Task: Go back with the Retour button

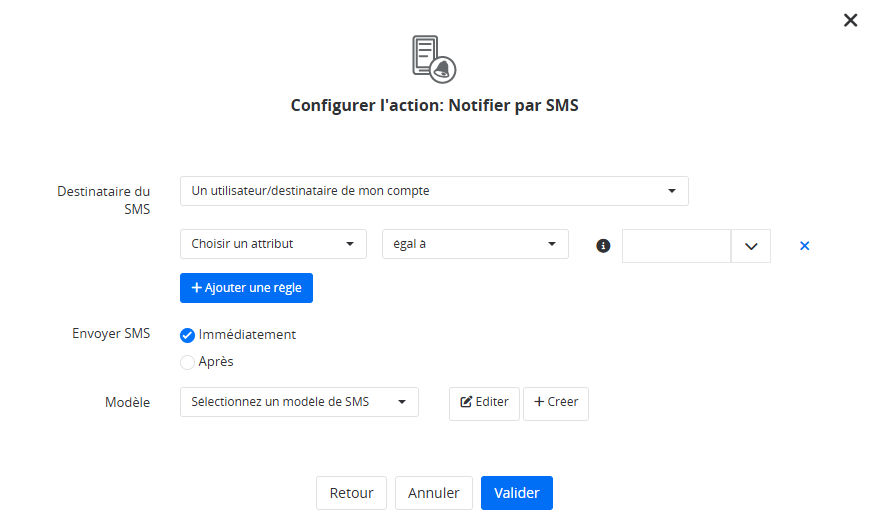Action: (351, 493)
